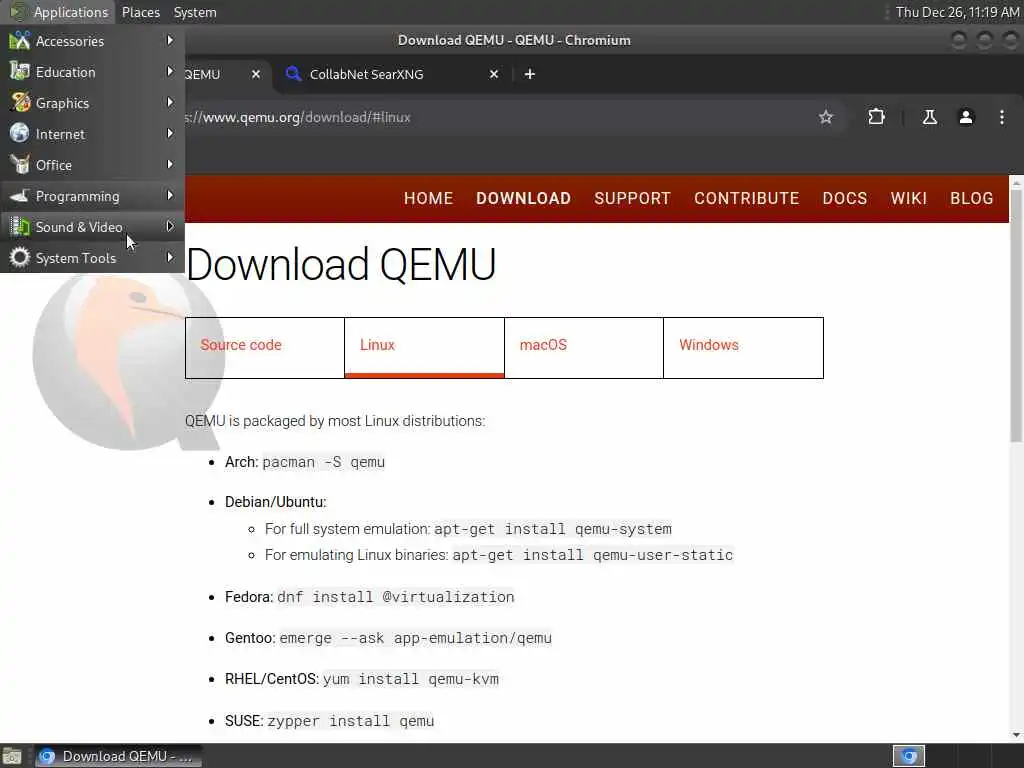
Task: Click the page vertical scrollbar thumb
Action: pos(1016,315)
